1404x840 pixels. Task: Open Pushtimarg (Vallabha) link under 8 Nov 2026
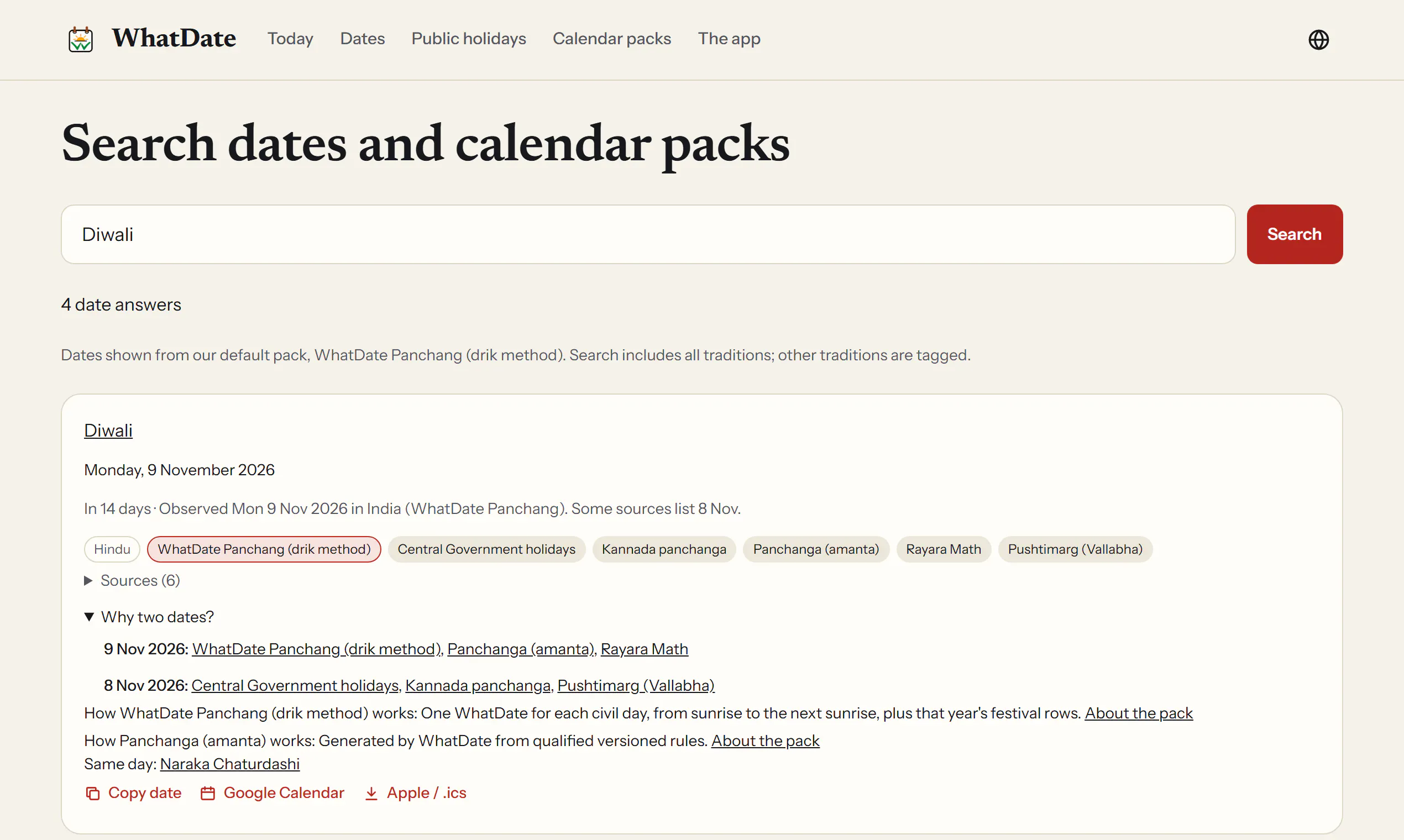636,685
